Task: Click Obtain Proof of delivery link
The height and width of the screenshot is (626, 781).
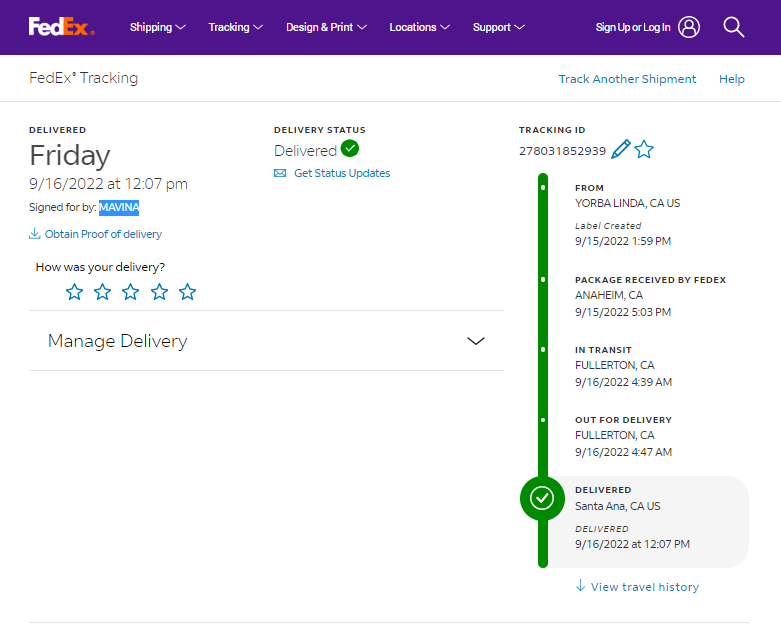Action: coord(103,234)
